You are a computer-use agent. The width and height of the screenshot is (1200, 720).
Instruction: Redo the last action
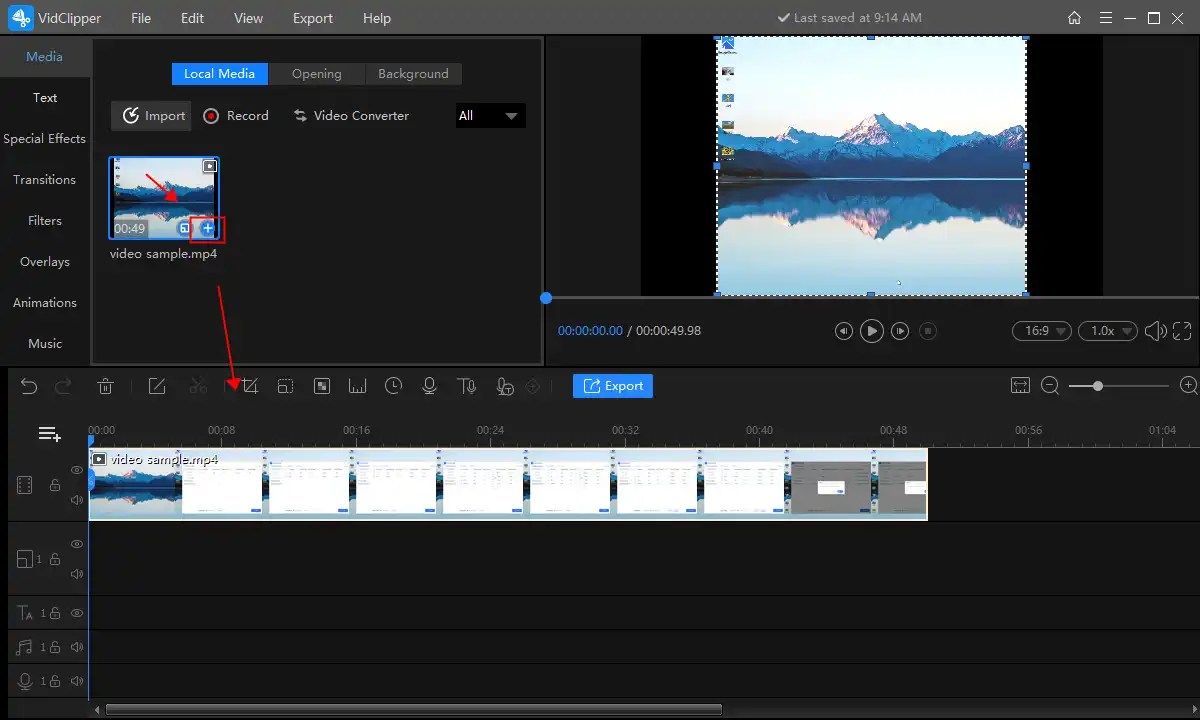[x=63, y=386]
